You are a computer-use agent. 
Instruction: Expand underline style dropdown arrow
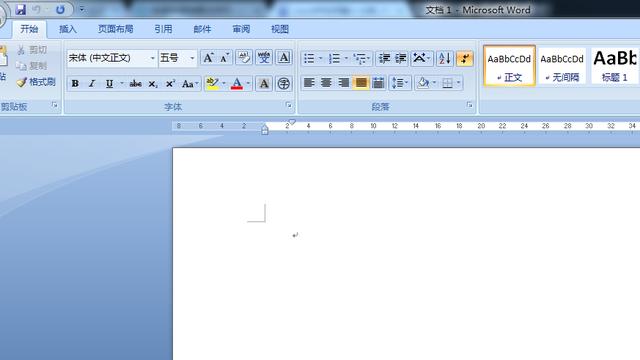122,84
